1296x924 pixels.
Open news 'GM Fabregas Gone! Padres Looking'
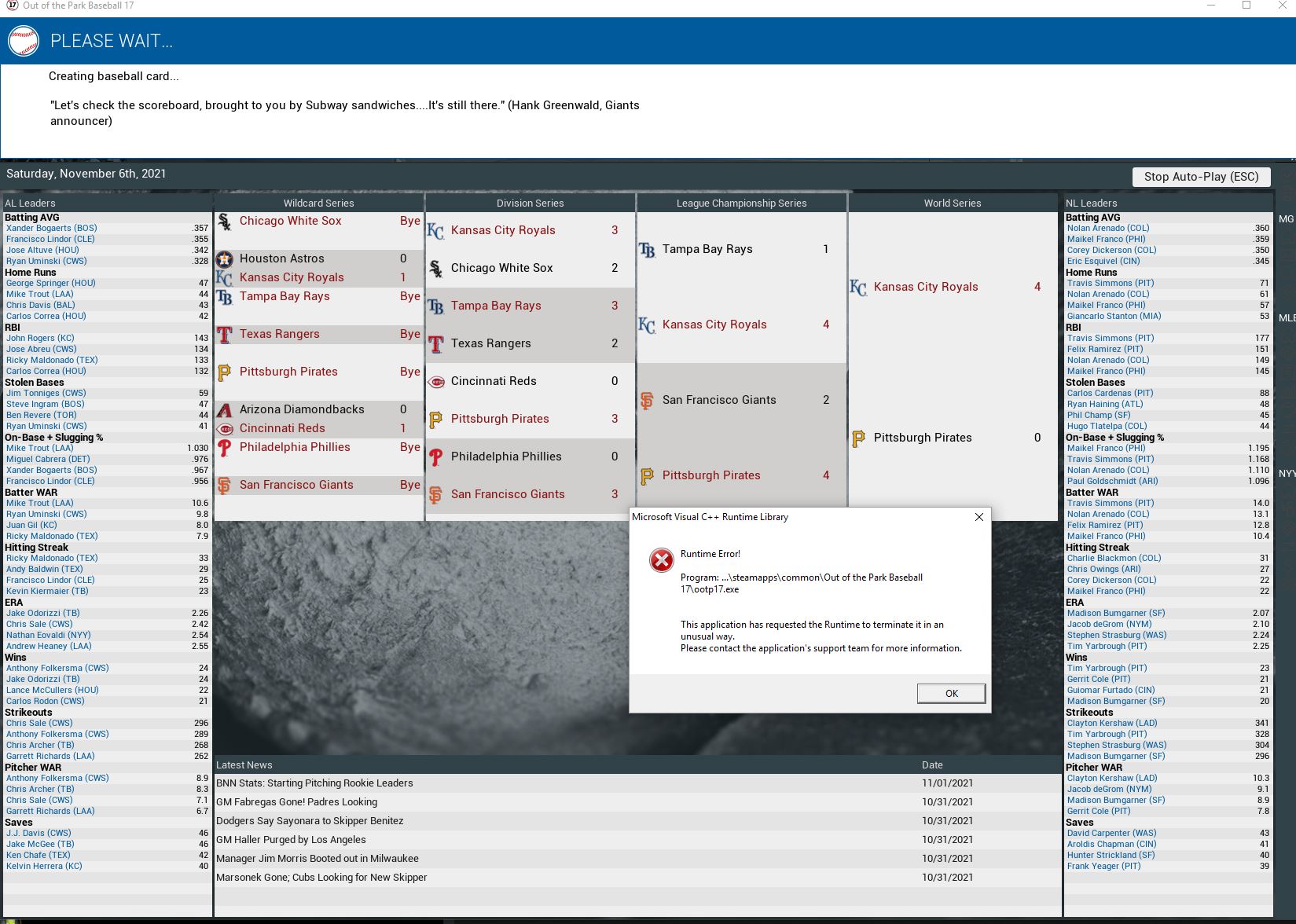[296, 802]
